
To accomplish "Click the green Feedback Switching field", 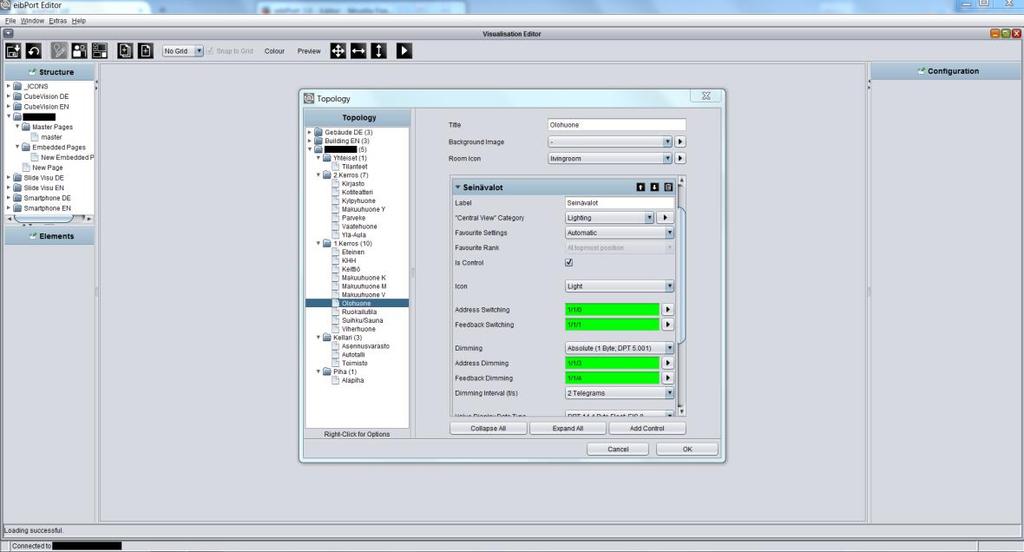I will (x=612, y=325).
